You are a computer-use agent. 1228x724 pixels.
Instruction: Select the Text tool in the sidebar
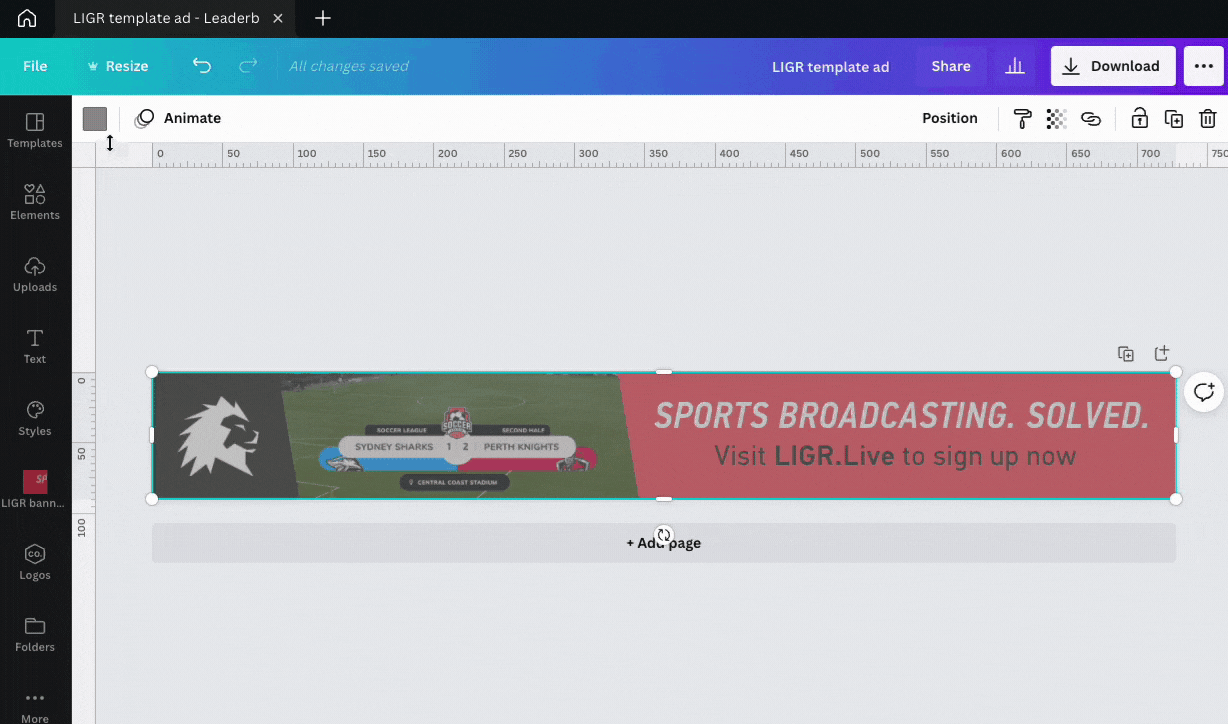[x=35, y=347]
